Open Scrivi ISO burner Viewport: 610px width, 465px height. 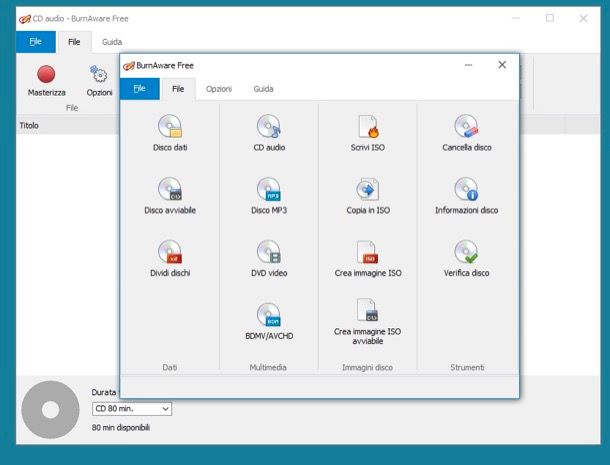pos(368,133)
